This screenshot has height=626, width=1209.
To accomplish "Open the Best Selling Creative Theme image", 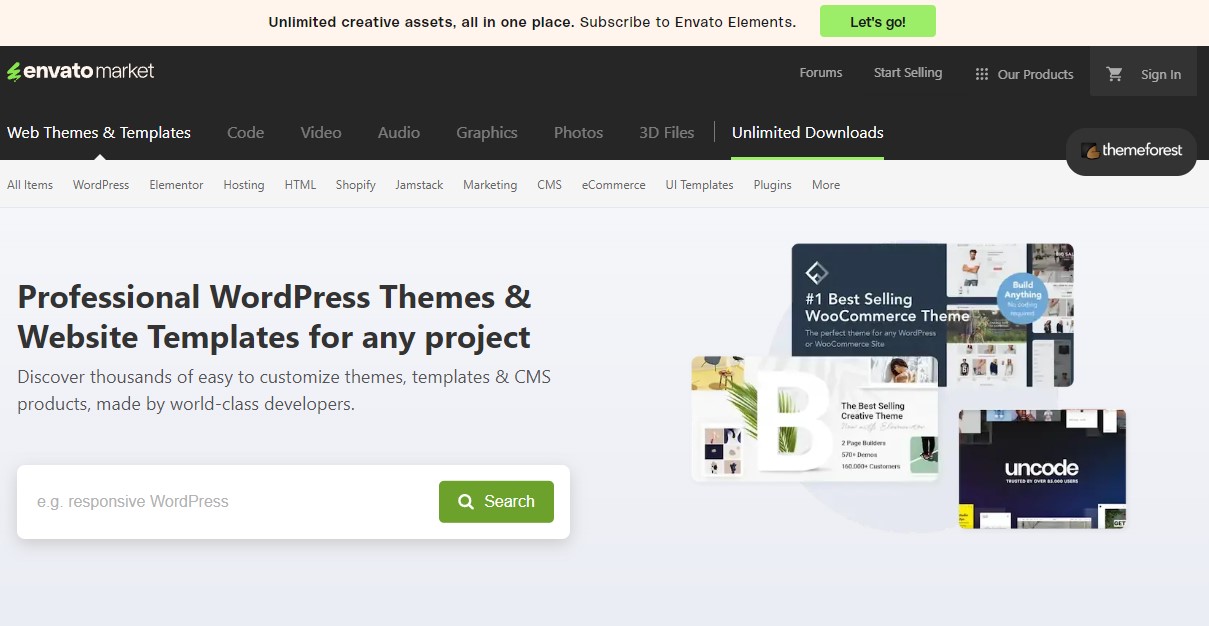I will 815,418.
